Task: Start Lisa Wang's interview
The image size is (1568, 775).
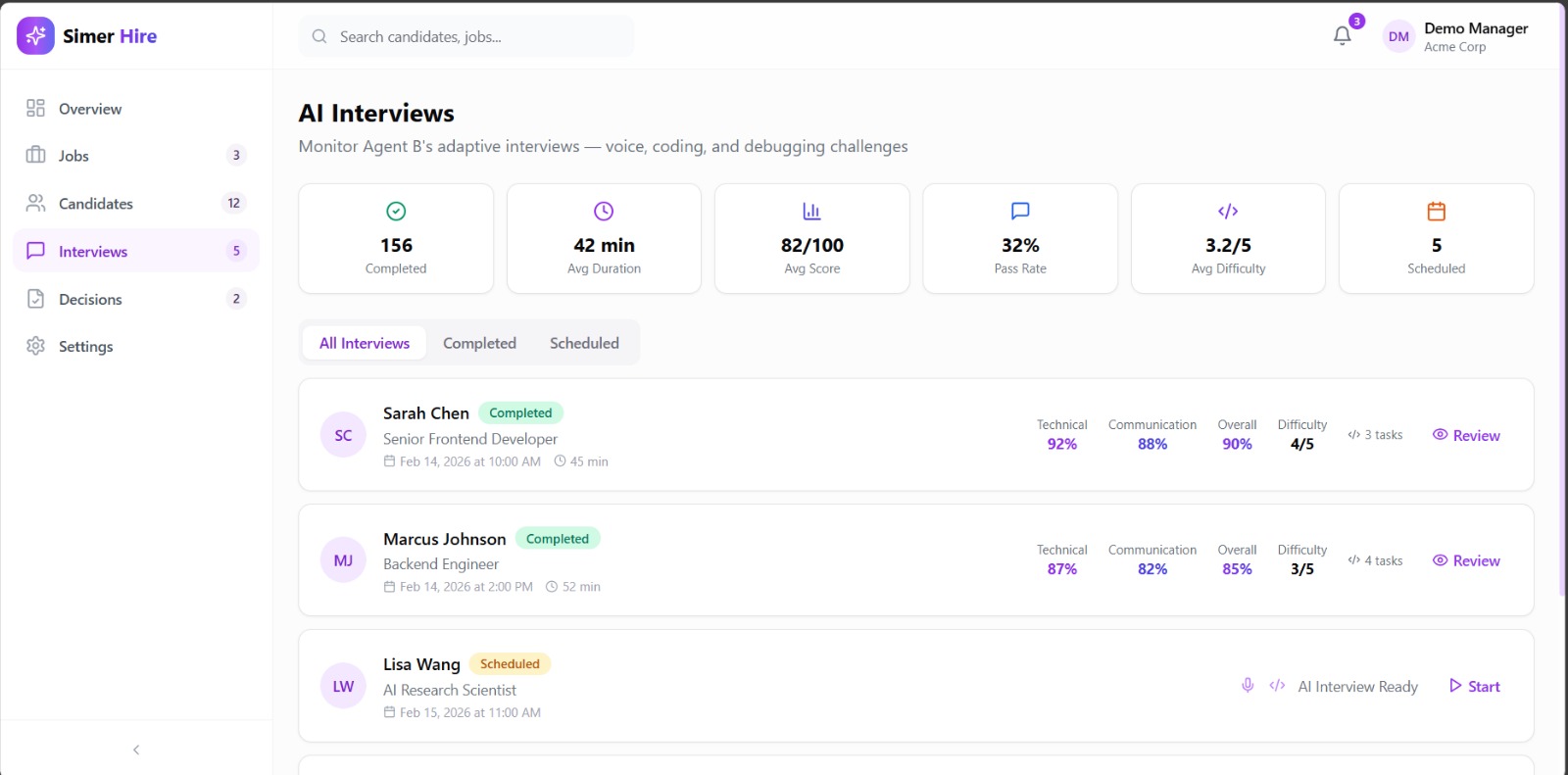Action: [x=1474, y=686]
